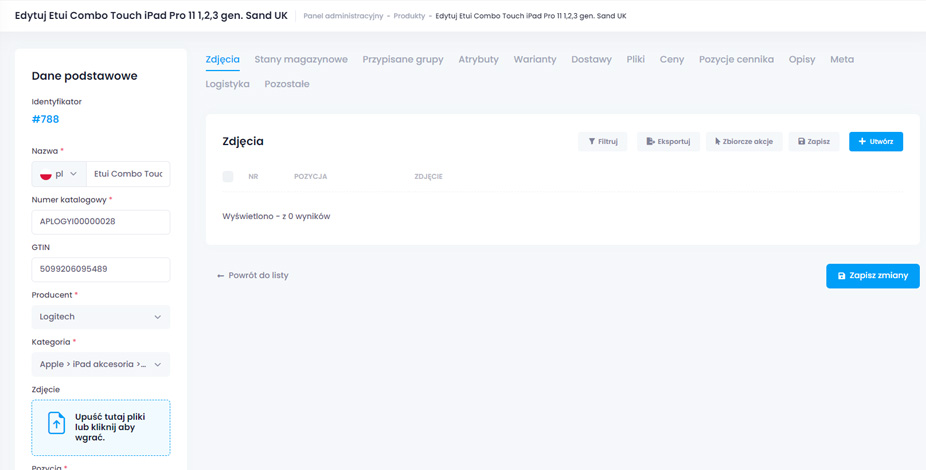This screenshot has height=470, width=926.
Task: Click the Produkty breadcrumb link
Action: pyautogui.click(x=410, y=16)
